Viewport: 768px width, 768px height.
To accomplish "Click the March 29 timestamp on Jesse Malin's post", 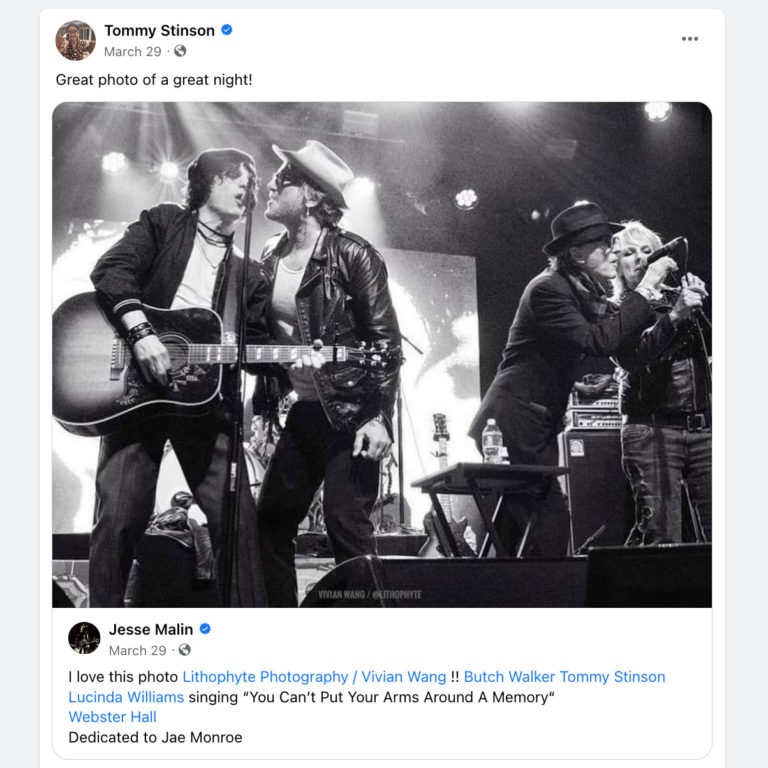I will (x=137, y=650).
